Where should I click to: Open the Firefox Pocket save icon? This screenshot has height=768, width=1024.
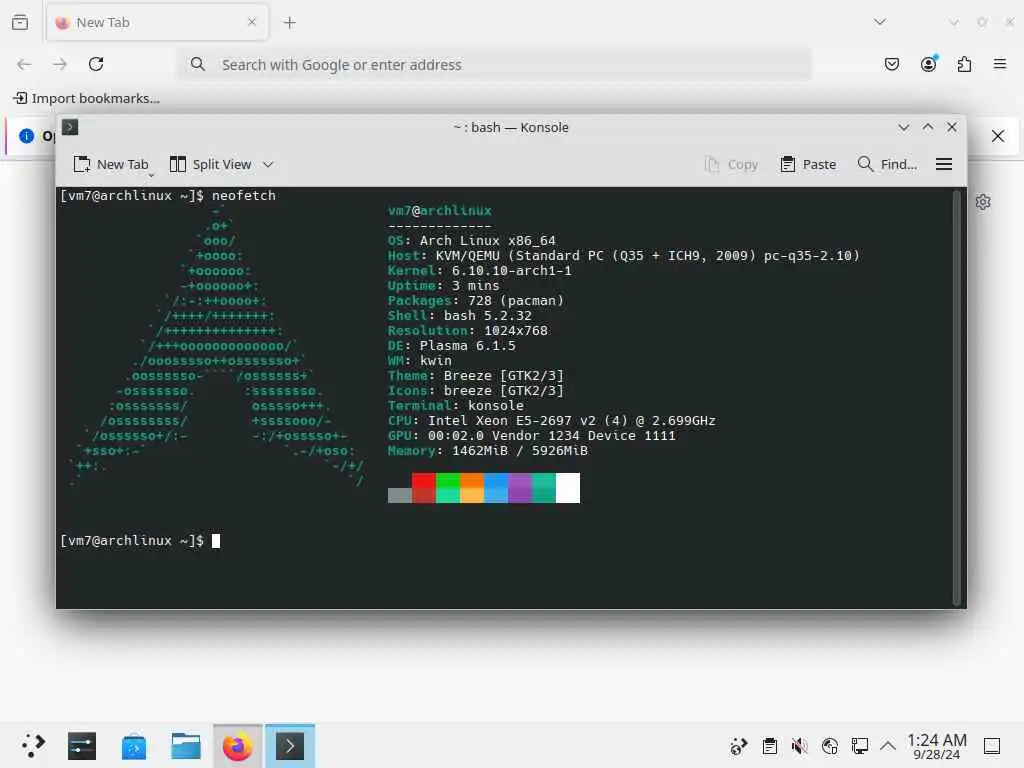pos(891,64)
